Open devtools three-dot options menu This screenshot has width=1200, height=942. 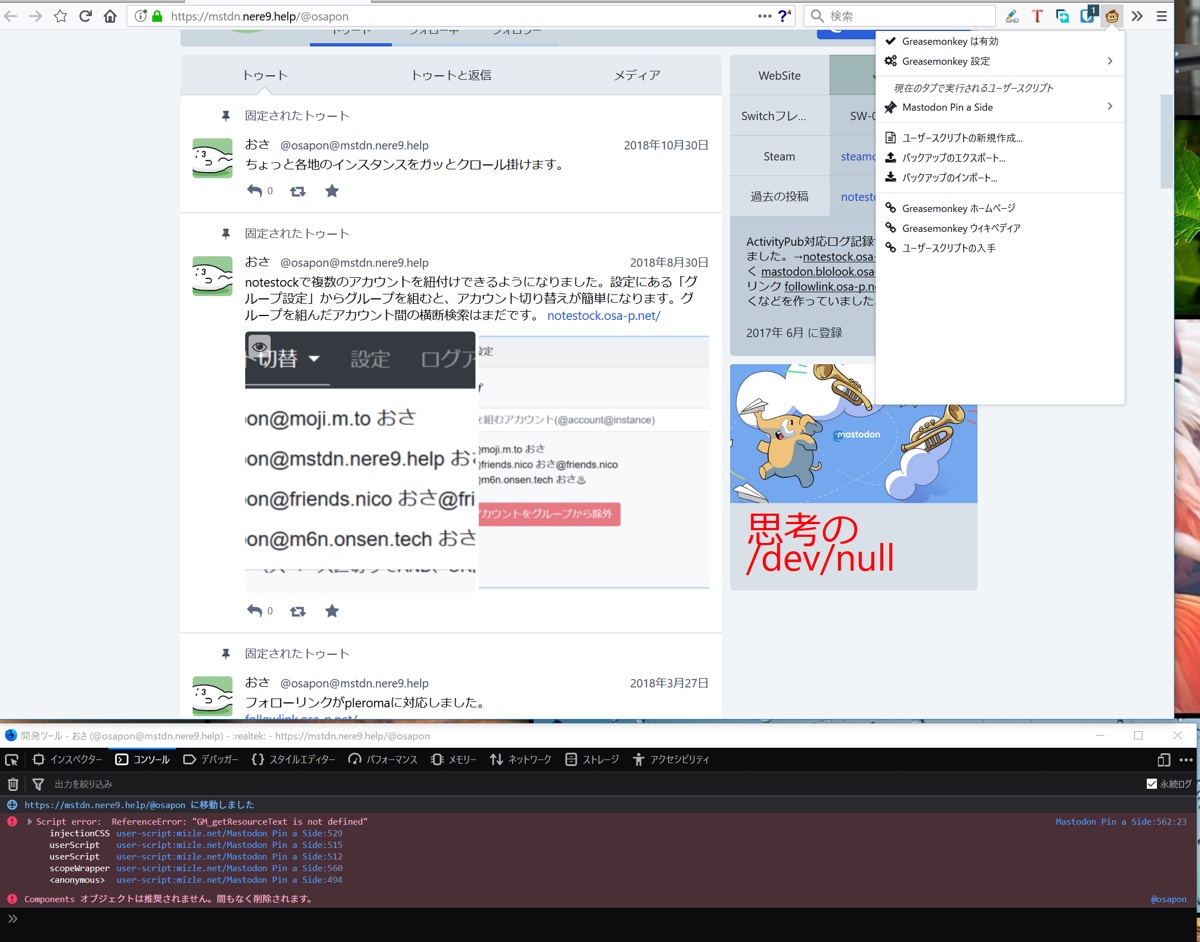tap(1186, 760)
